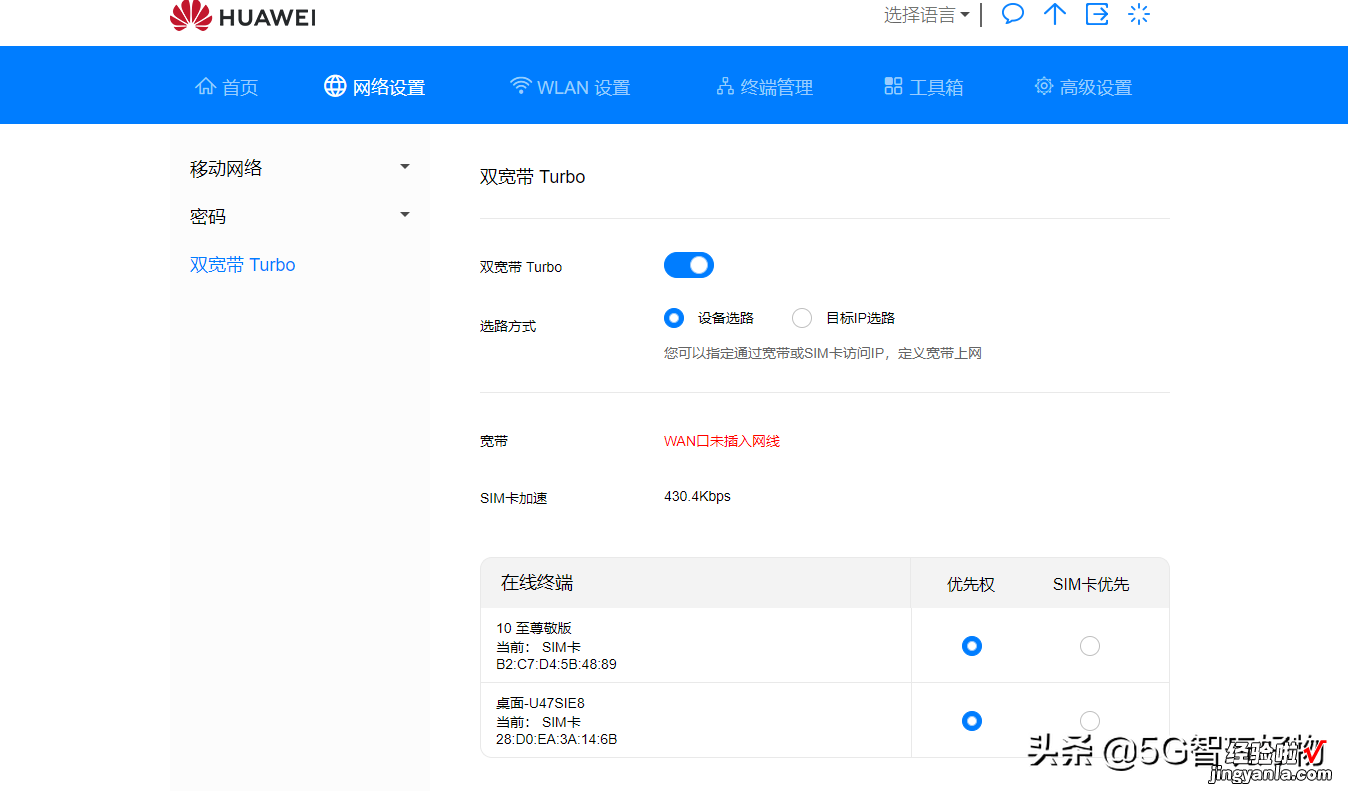The image size is (1348, 791).
Task: Click the 宽带 label above SIM卡加速
Action: coord(494,441)
